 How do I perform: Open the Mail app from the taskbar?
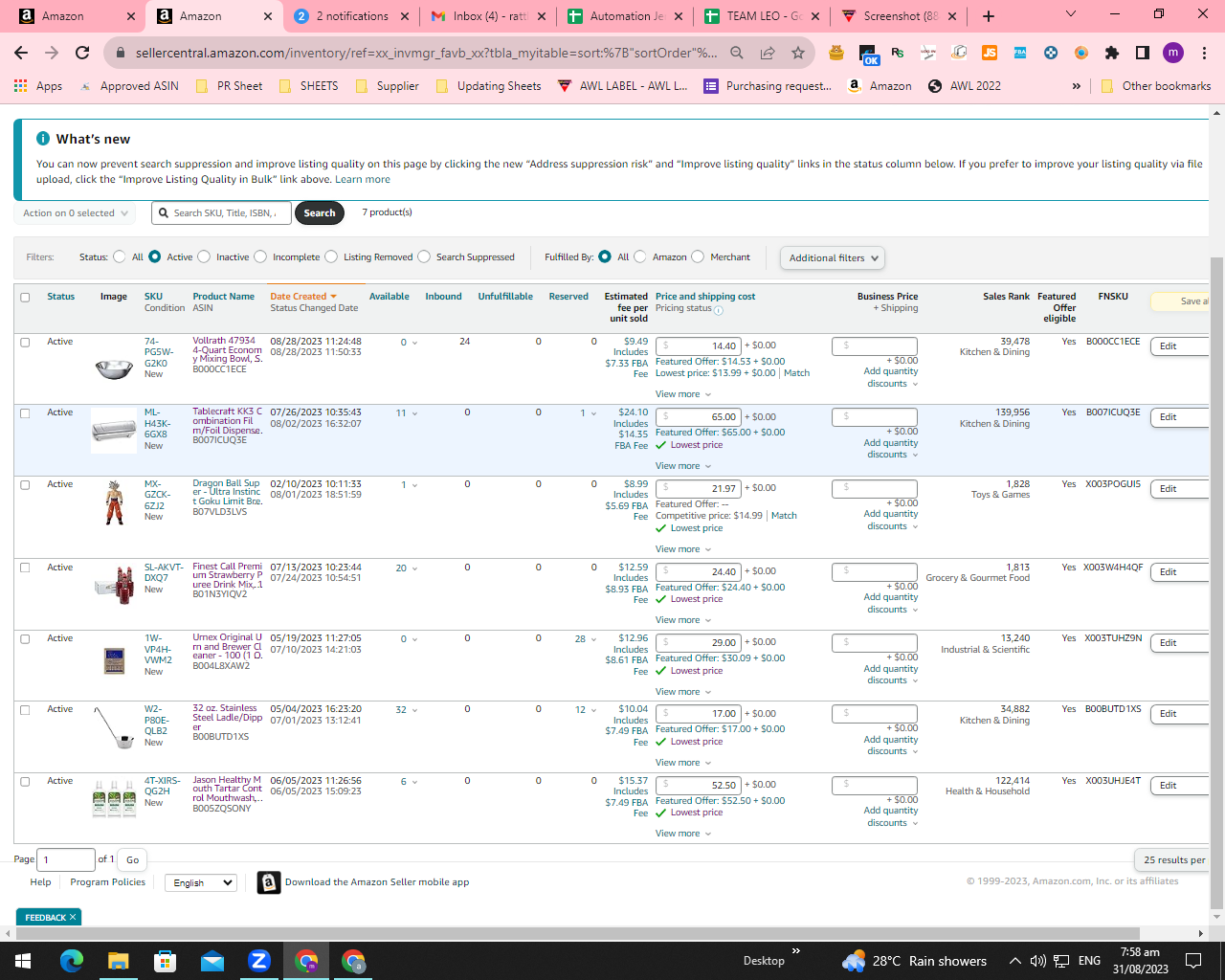click(212, 961)
